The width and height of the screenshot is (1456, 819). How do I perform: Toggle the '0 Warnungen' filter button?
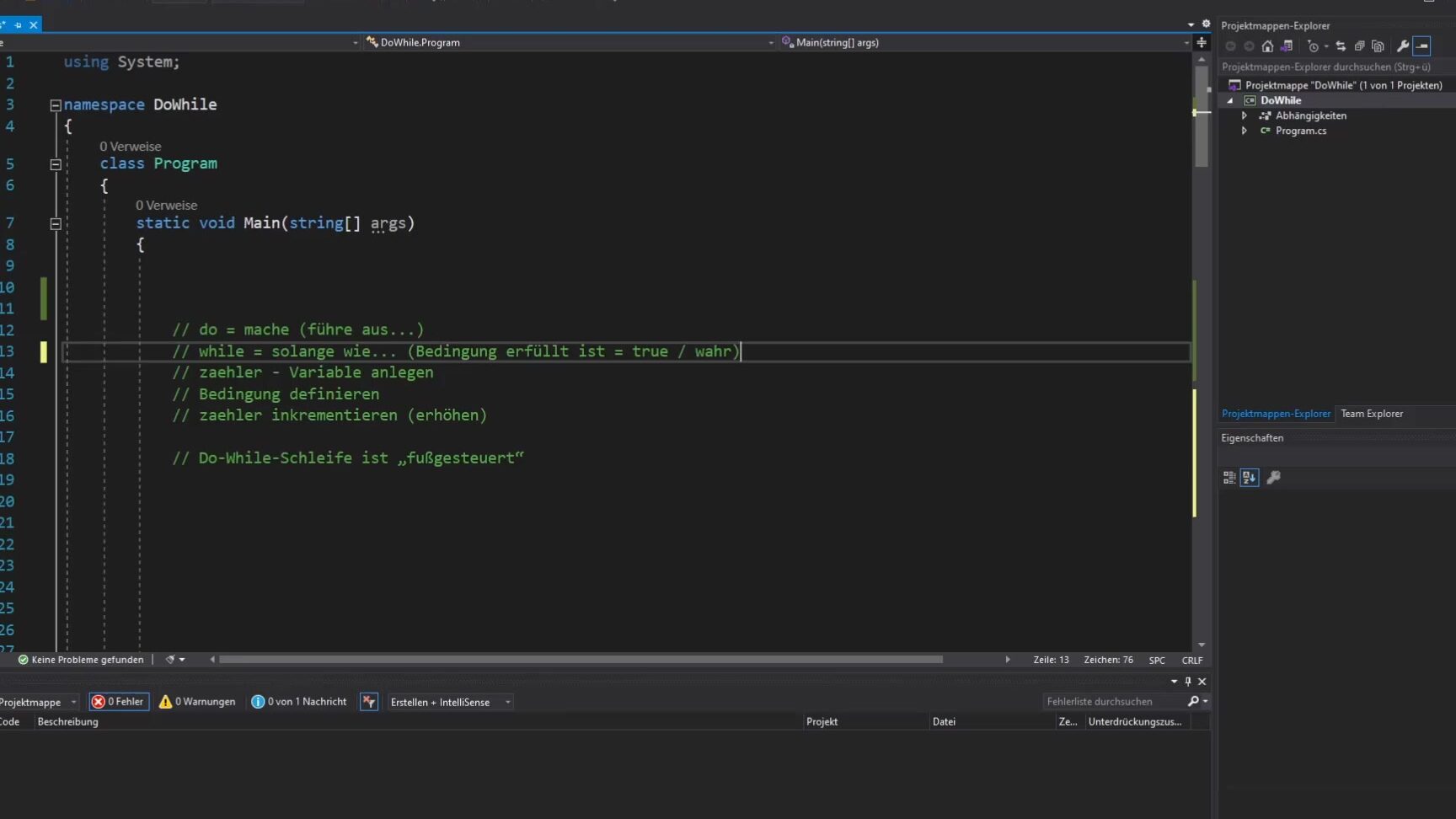tap(197, 702)
